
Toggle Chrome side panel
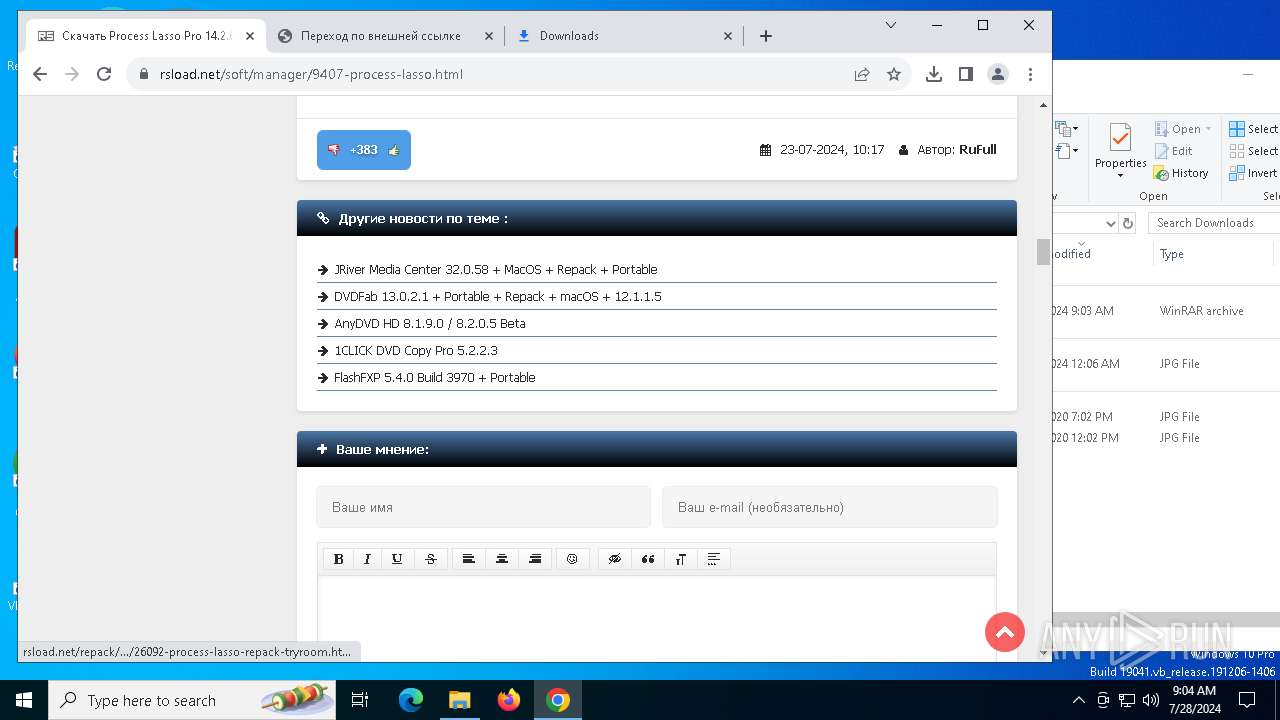coord(966,74)
